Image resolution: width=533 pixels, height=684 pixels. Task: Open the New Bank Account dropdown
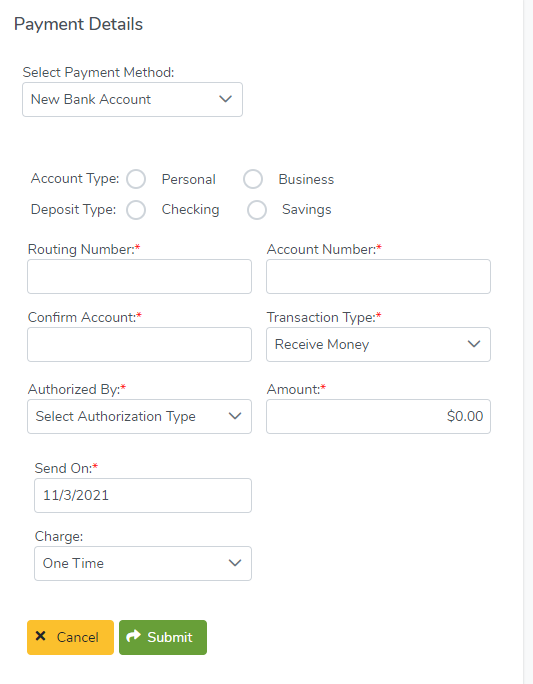133,99
